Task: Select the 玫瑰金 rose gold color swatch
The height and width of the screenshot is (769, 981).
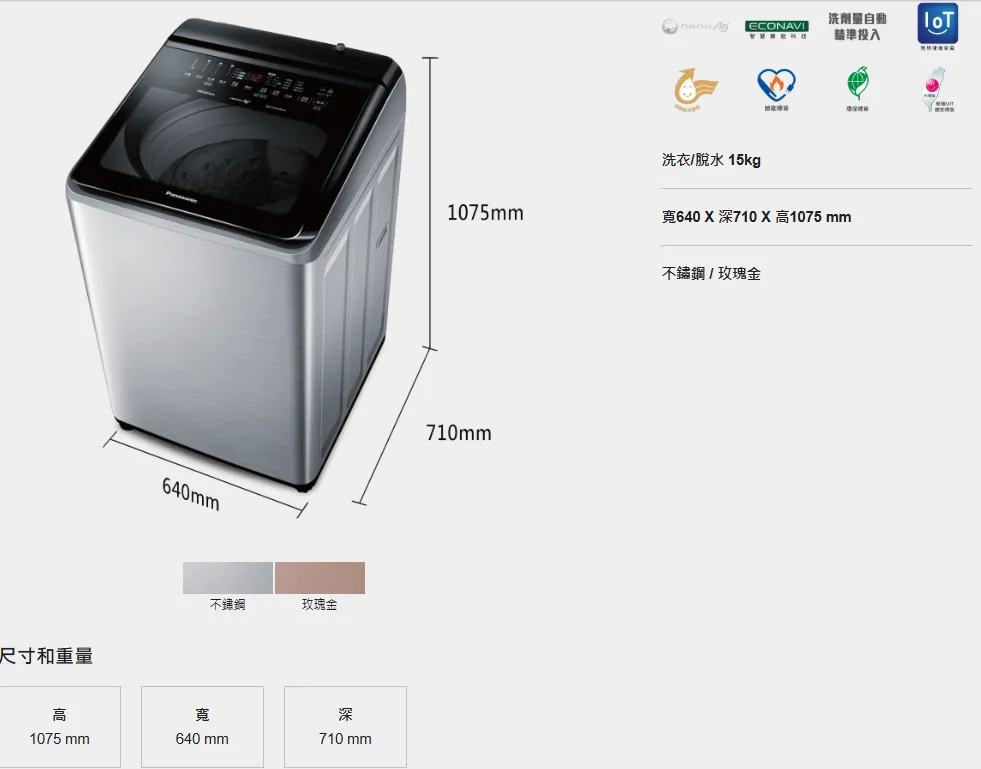Action: (x=320, y=578)
